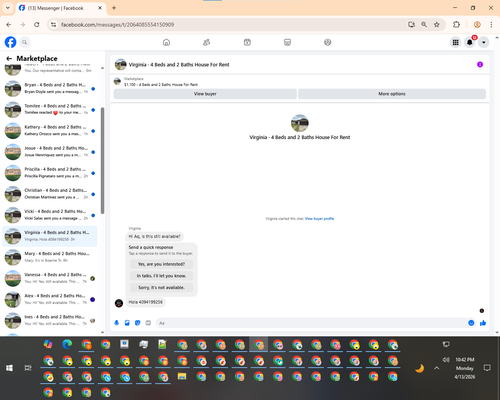Open Mary conversation in chat list
Screen dimensions: 500x400
pyautogui.click(x=50, y=257)
